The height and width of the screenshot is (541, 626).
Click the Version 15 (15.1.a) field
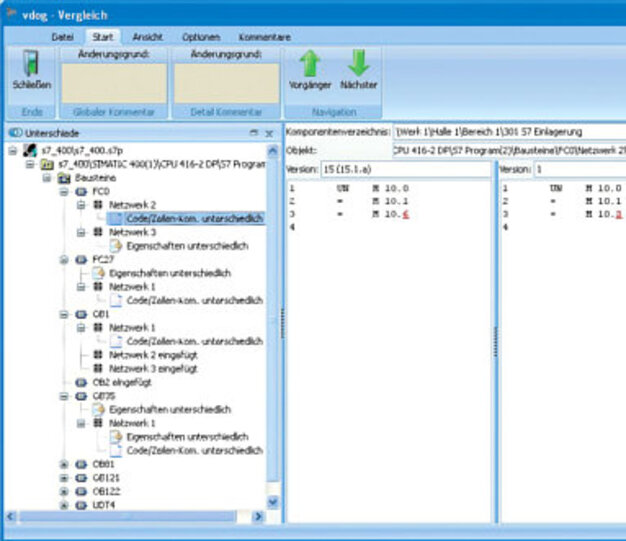coord(406,169)
